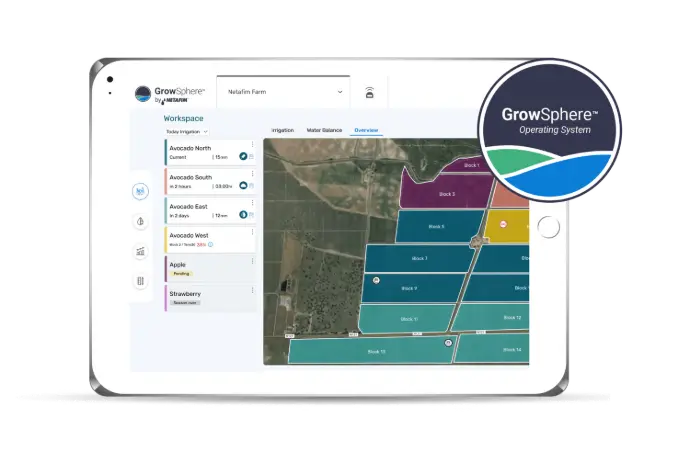Open Avocado West three-dot menu
Viewport: 690px width, 452px height.
252,232
